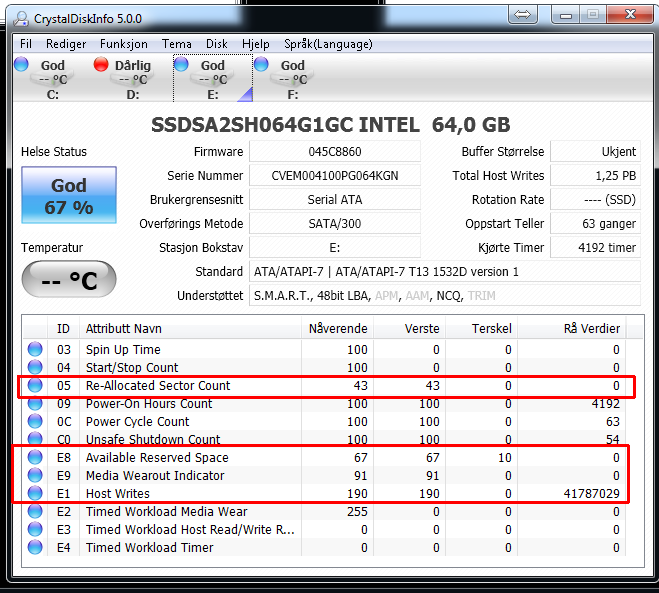Click the Power-On Hours raw value 4192
659x593 pixels.
(x=605, y=403)
